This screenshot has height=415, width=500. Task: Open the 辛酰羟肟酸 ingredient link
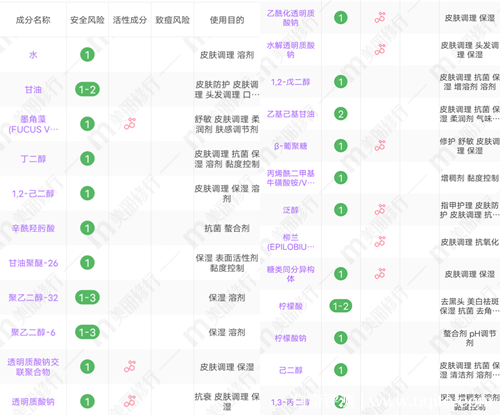pyautogui.click(x=33, y=228)
